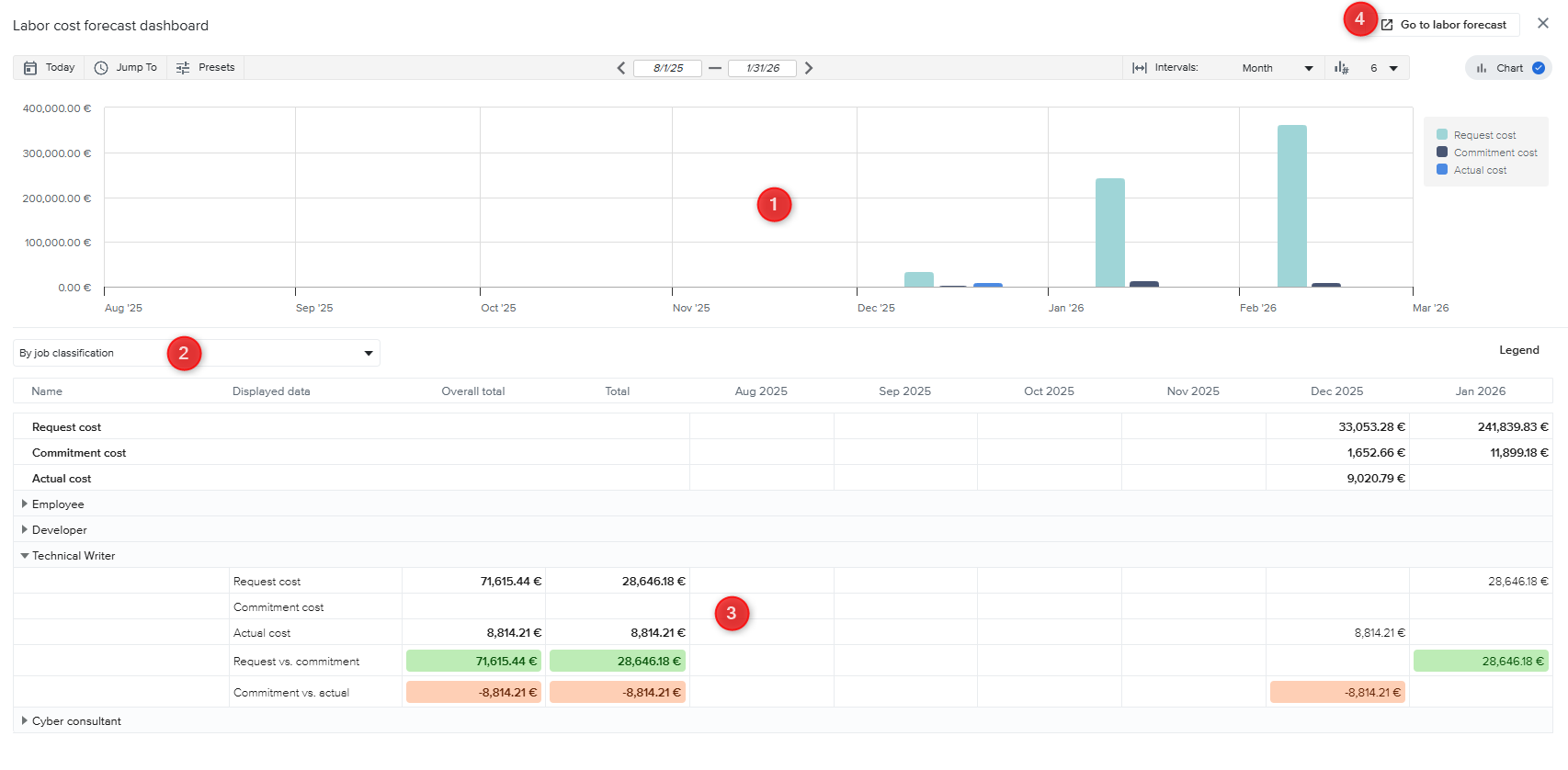Collapse the Technical Writer row

tap(25, 556)
